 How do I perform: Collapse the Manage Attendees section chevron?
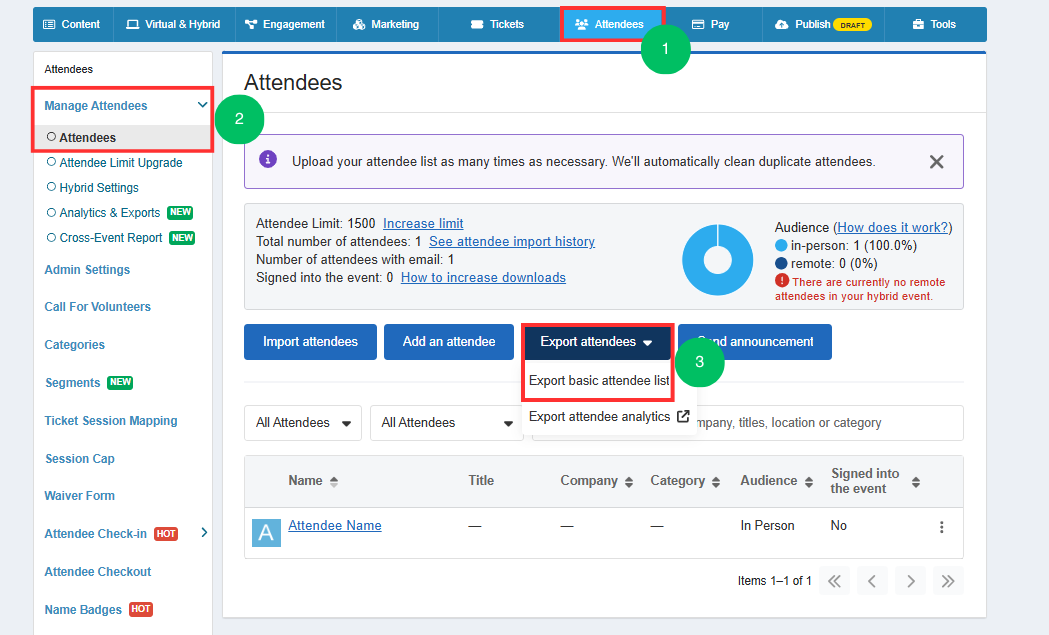[202, 104]
